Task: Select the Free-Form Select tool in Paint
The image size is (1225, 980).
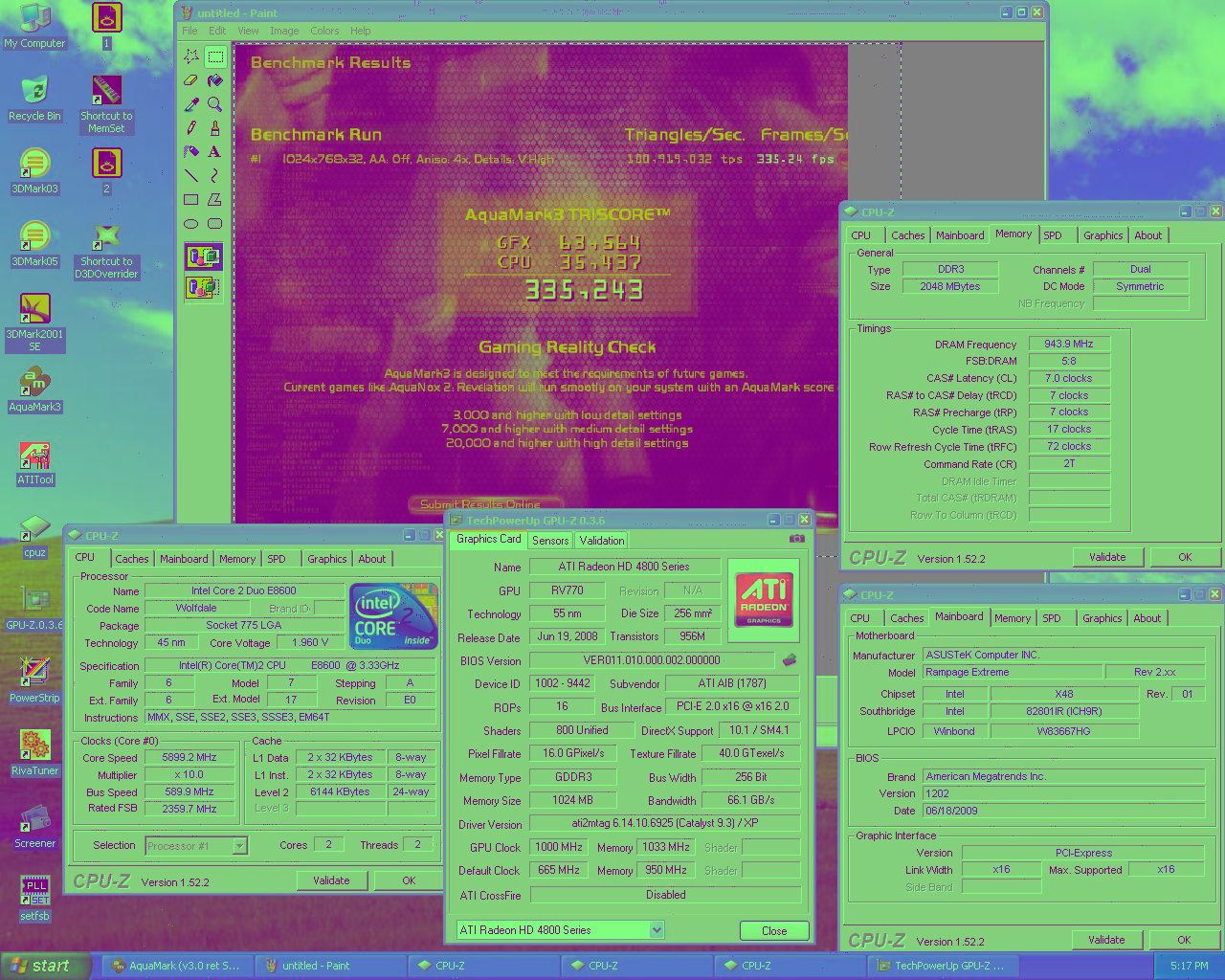Action: [191, 56]
